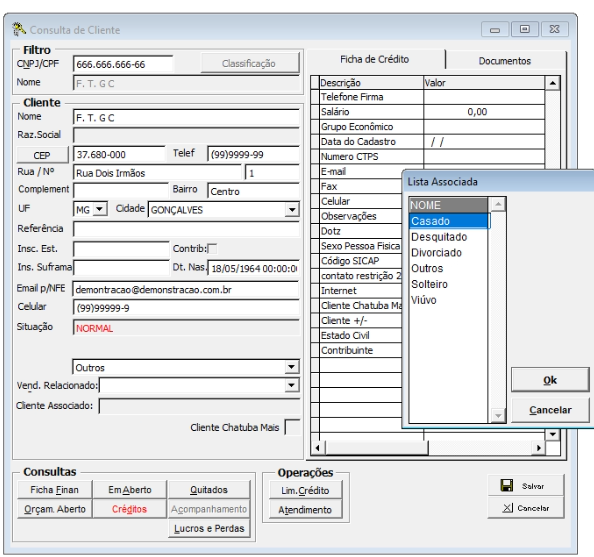
Task: Click the application icon in title bar
Action: click(19, 29)
